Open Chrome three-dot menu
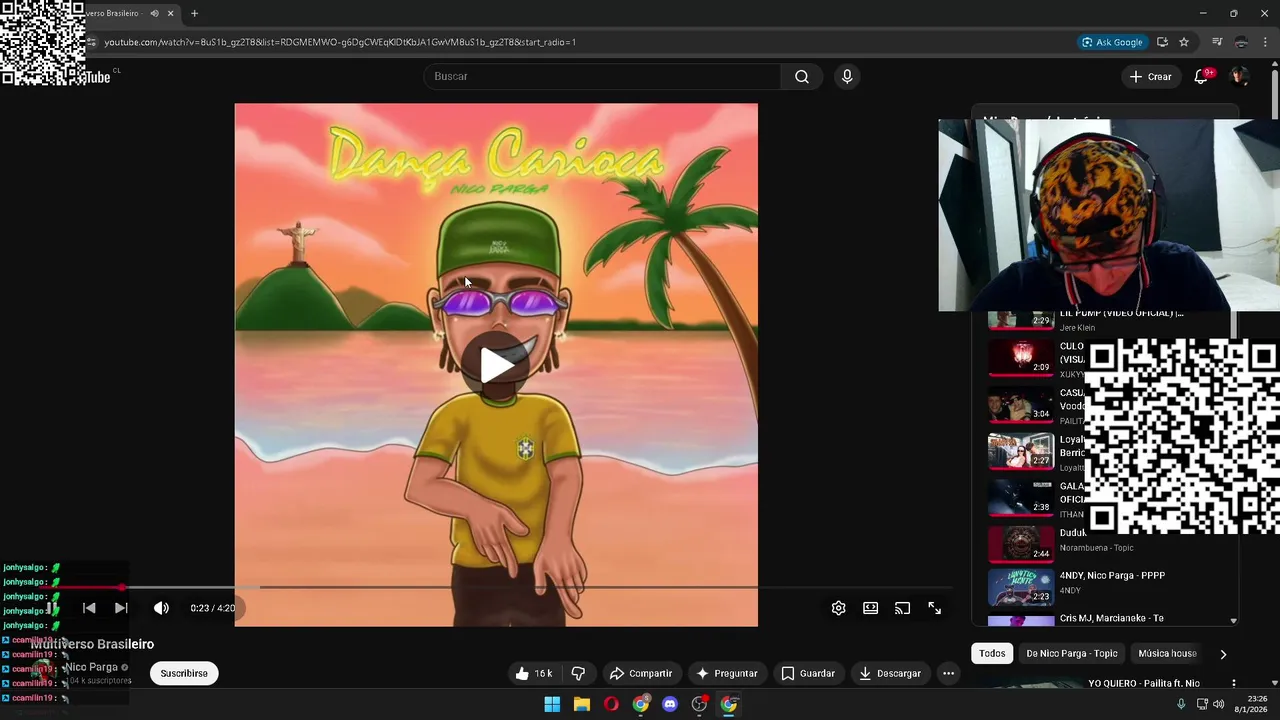The image size is (1280, 720). click(1265, 42)
